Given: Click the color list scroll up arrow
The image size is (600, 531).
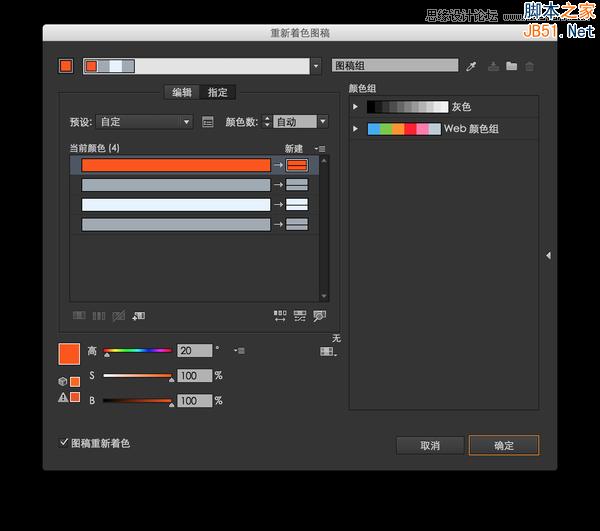Looking at the screenshot, I should (324, 161).
